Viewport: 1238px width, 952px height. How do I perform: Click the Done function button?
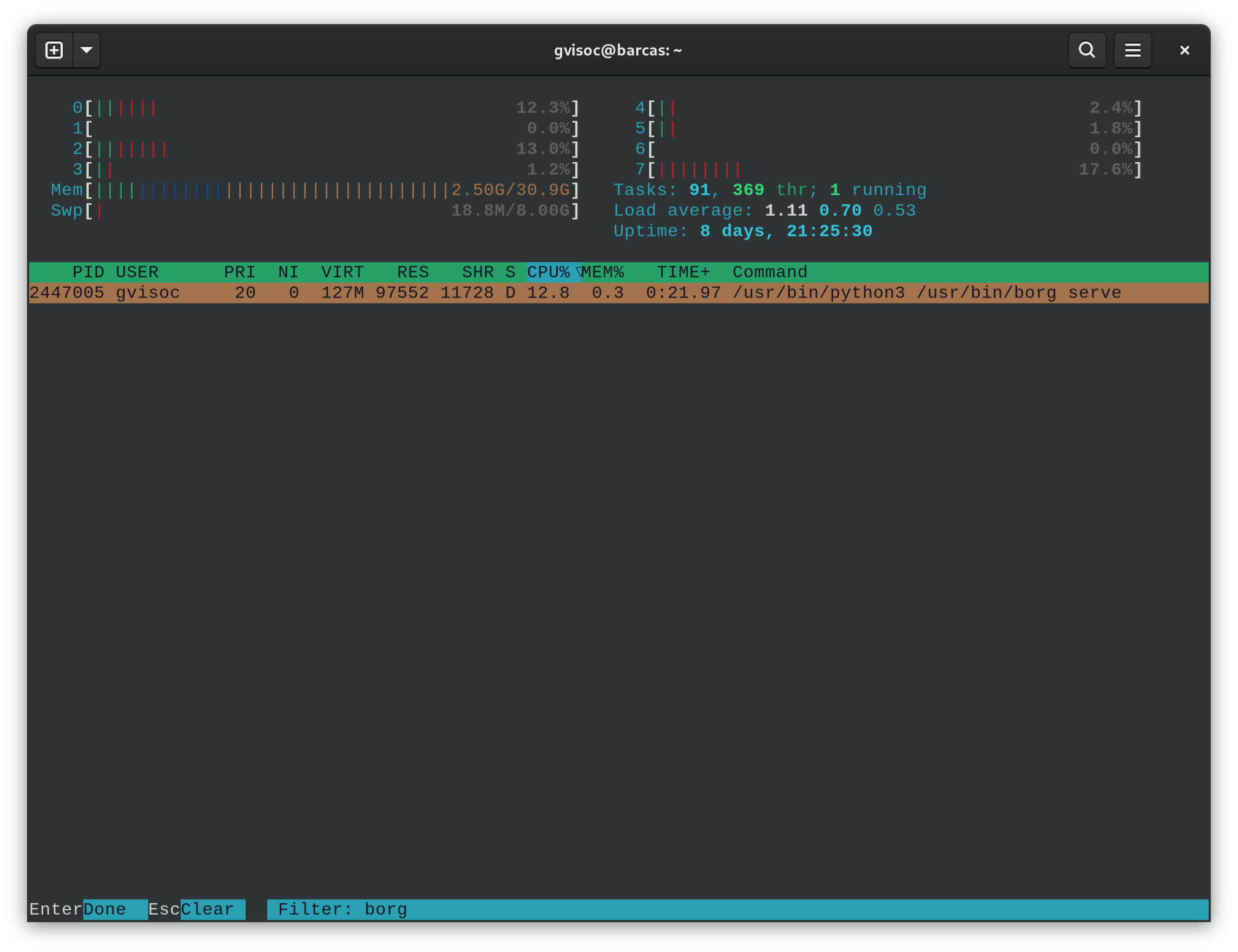[x=116, y=909]
